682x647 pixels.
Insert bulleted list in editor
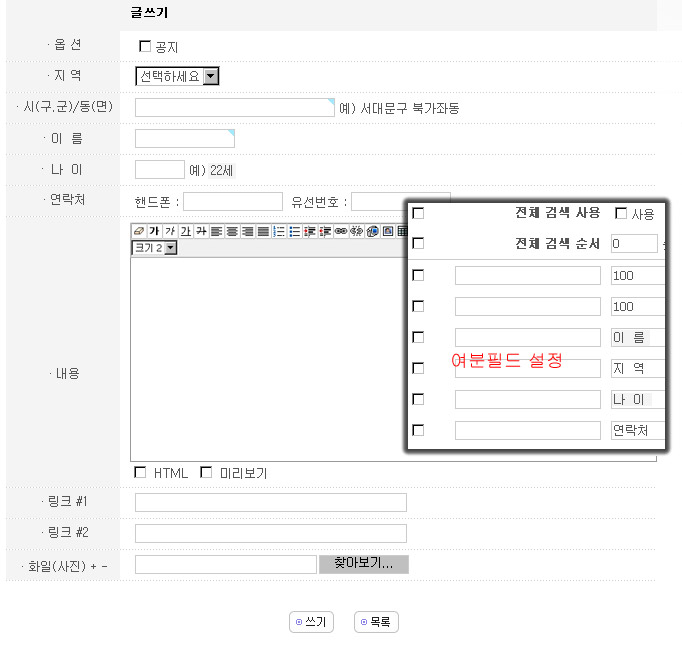(x=294, y=231)
